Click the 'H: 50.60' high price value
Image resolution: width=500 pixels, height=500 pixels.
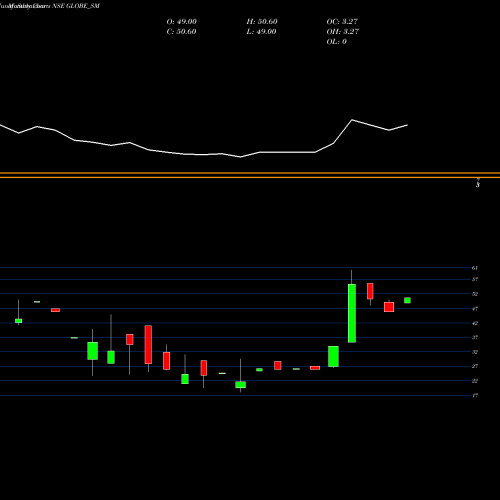[x=262, y=22]
